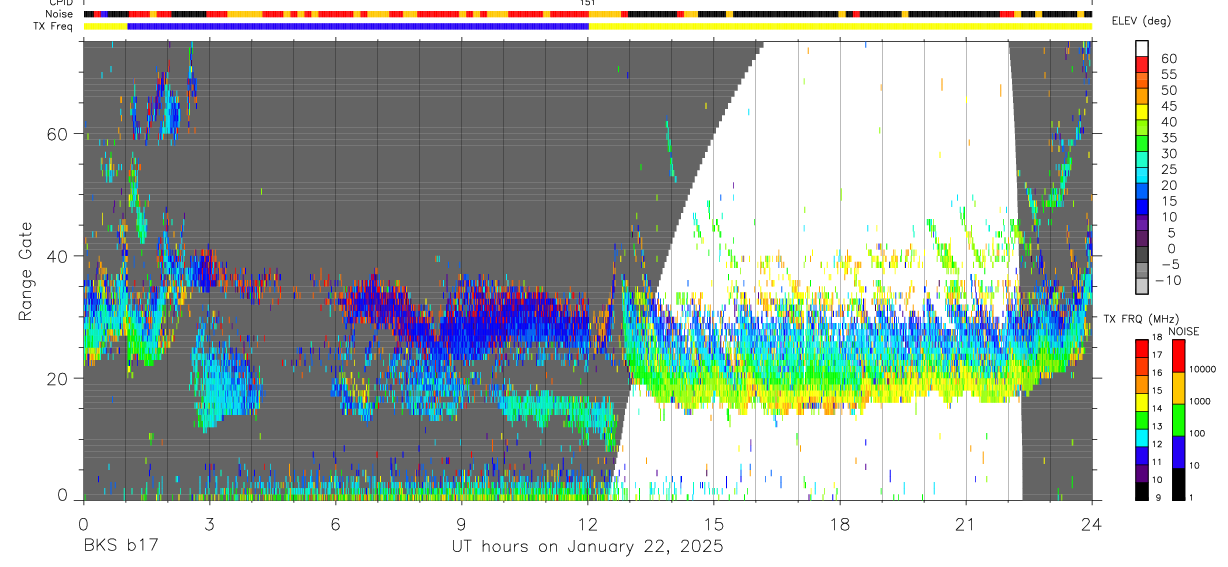
Task: Pick the bright green ELEV colorbar segment near 35
Action: click(x=1143, y=145)
